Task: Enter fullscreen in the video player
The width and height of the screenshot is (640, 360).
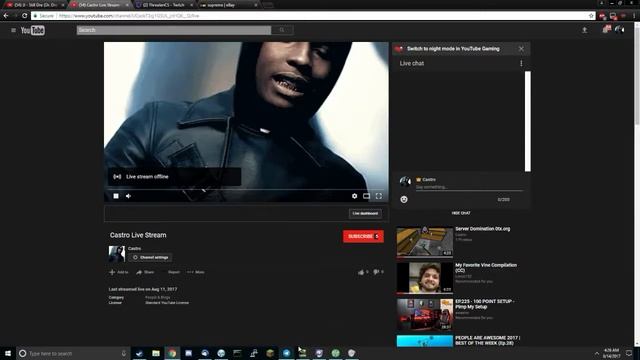Action: (379, 196)
